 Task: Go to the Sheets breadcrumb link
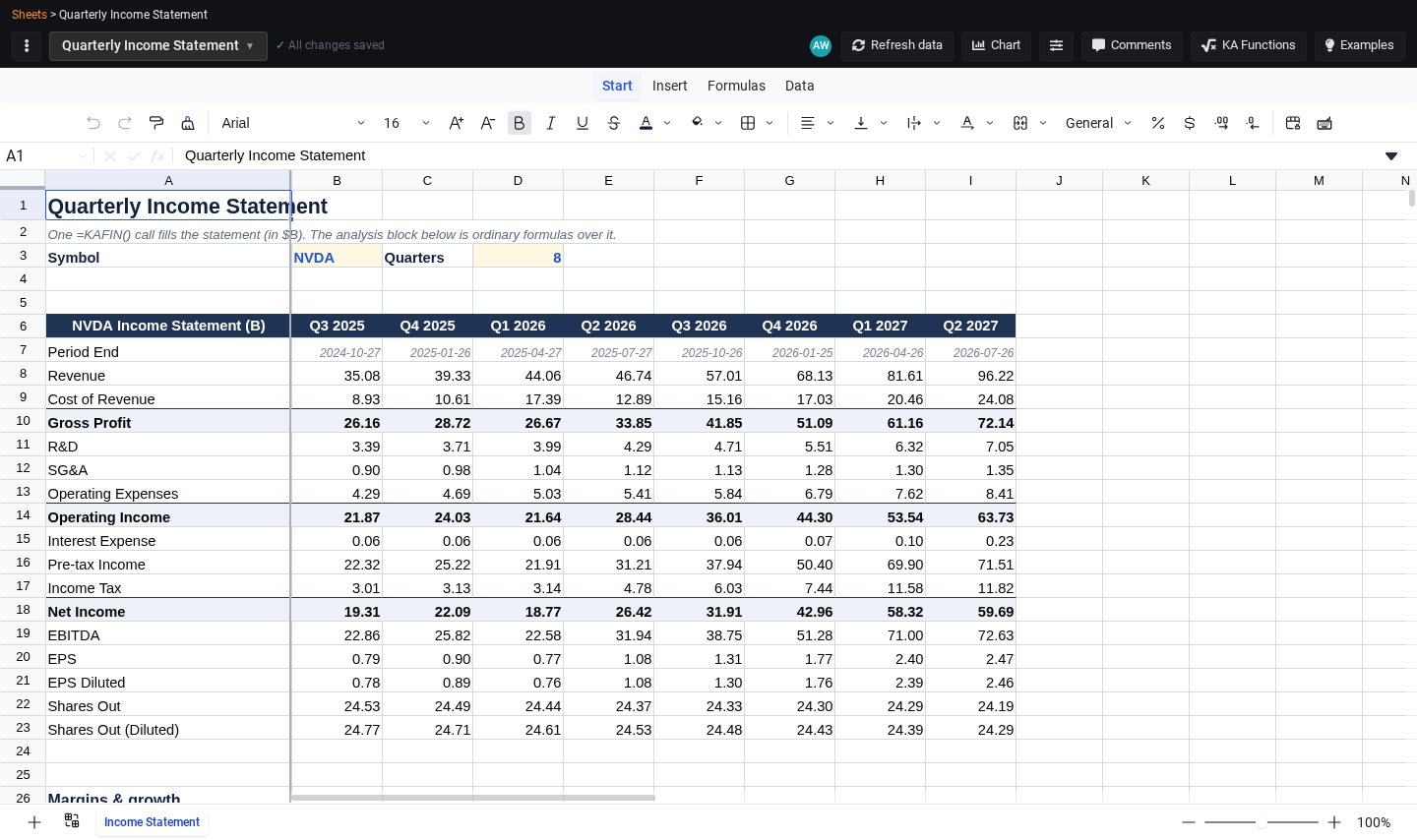(29, 15)
